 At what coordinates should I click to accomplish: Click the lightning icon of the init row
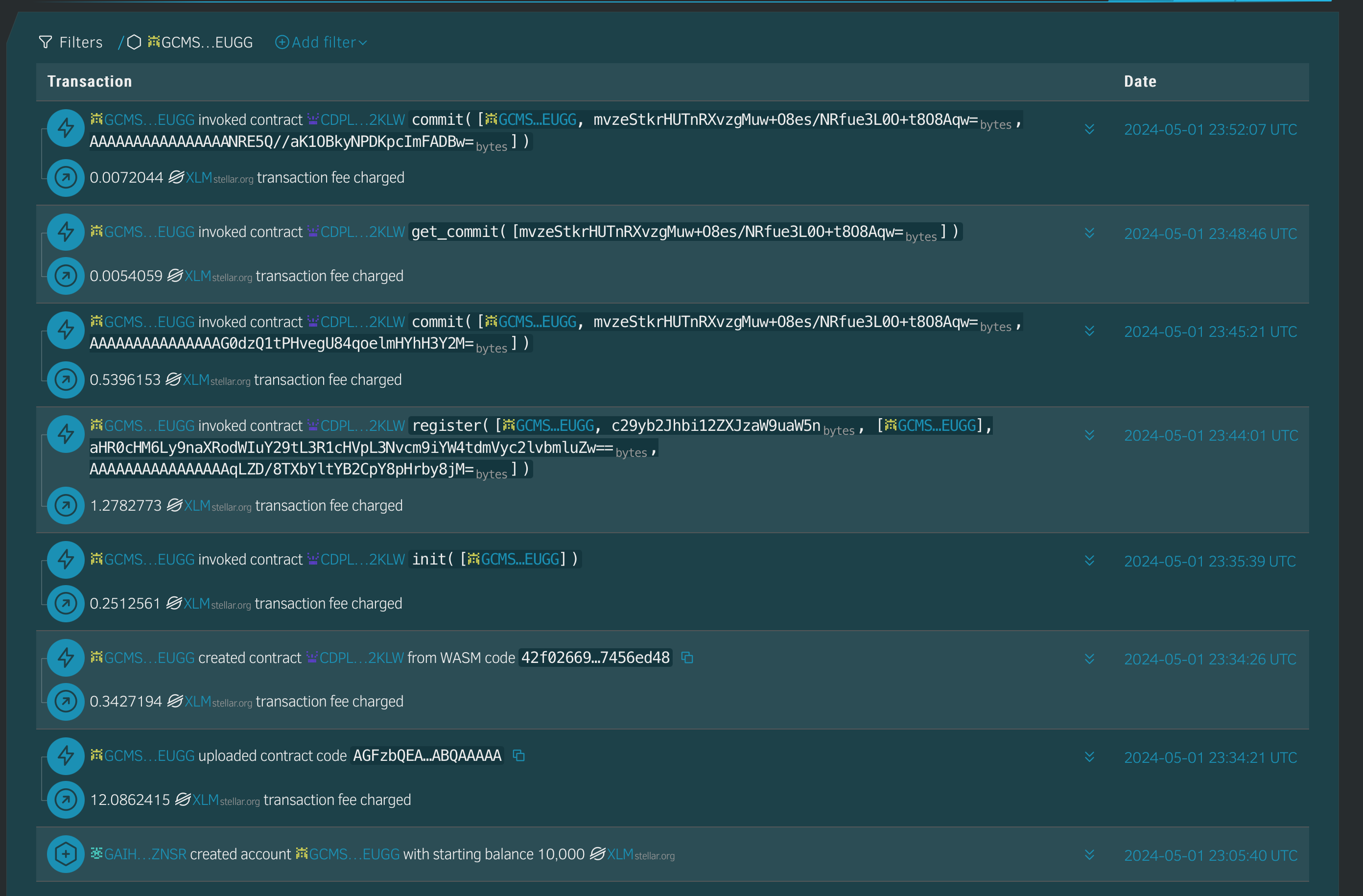pos(66,560)
